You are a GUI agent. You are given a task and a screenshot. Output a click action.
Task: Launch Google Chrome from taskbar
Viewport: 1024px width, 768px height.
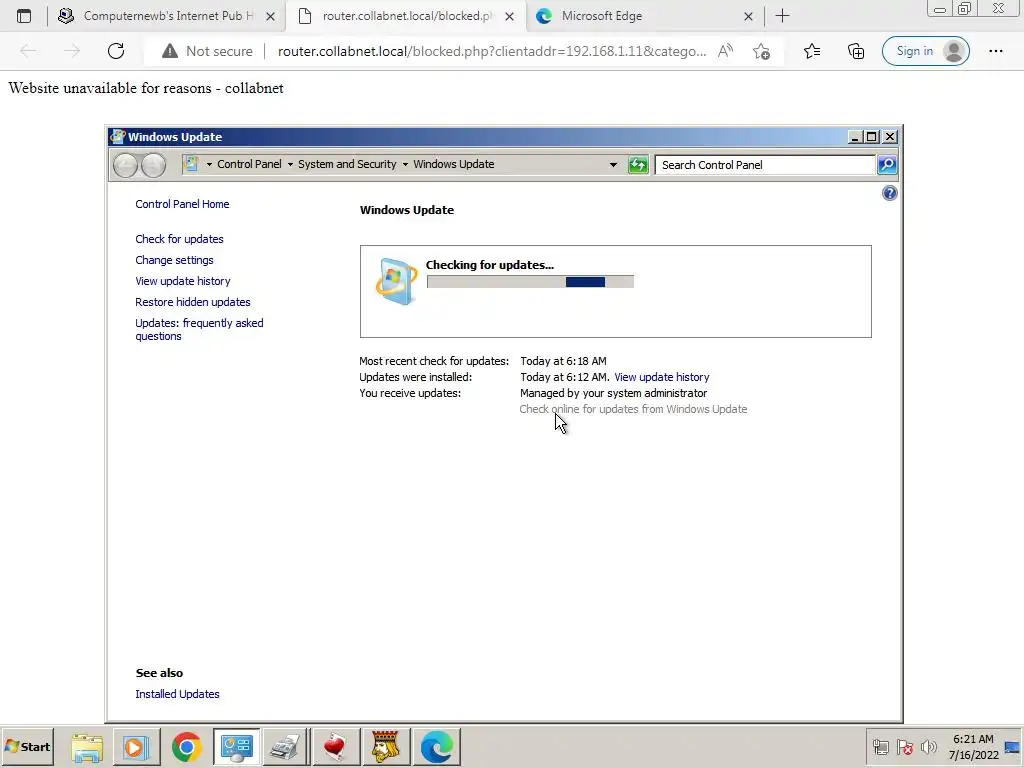[186, 747]
